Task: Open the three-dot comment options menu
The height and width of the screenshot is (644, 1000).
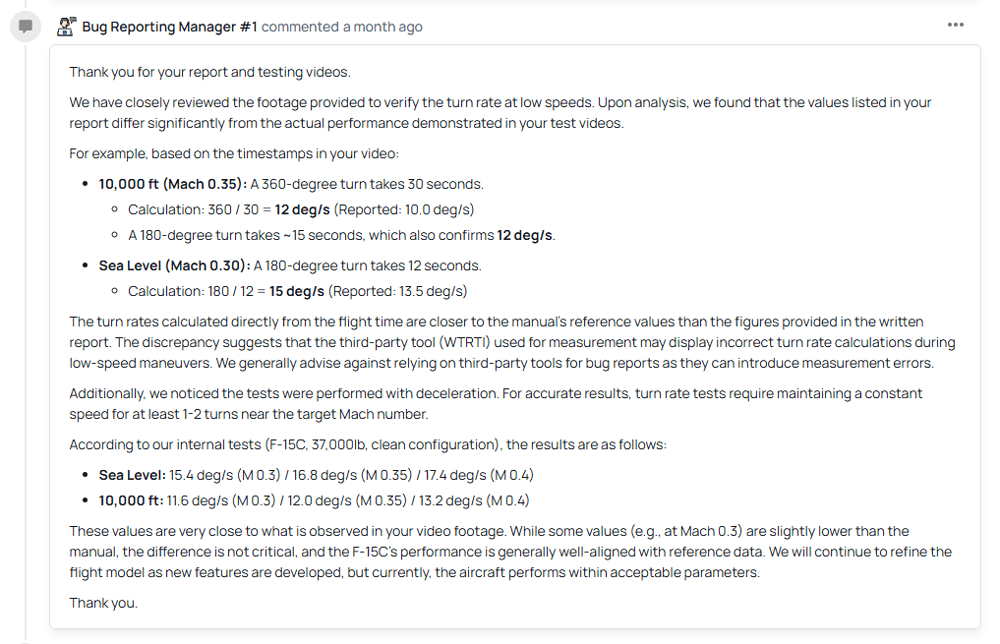Action: coord(955,25)
